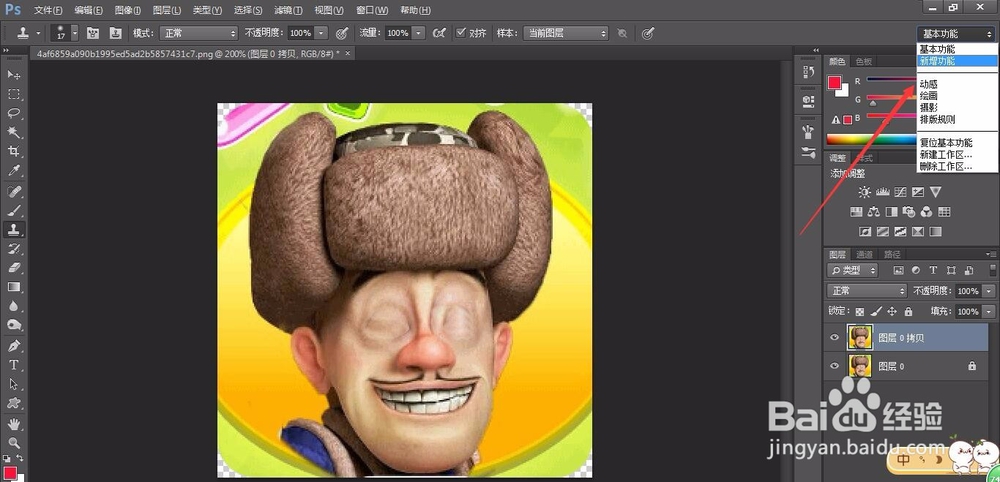Image resolution: width=1000 pixels, height=482 pixels.
Task: Hide the 图层 0 拷贝 layer
Action: coord(834,338)
